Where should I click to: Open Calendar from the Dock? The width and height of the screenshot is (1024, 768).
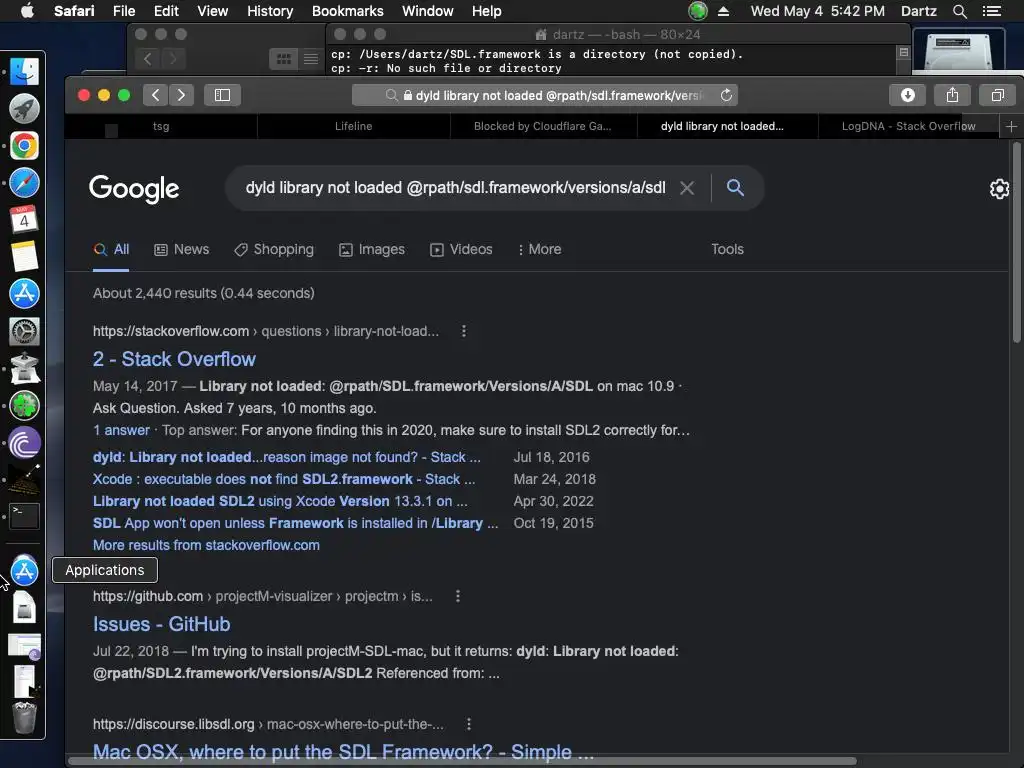24,219
